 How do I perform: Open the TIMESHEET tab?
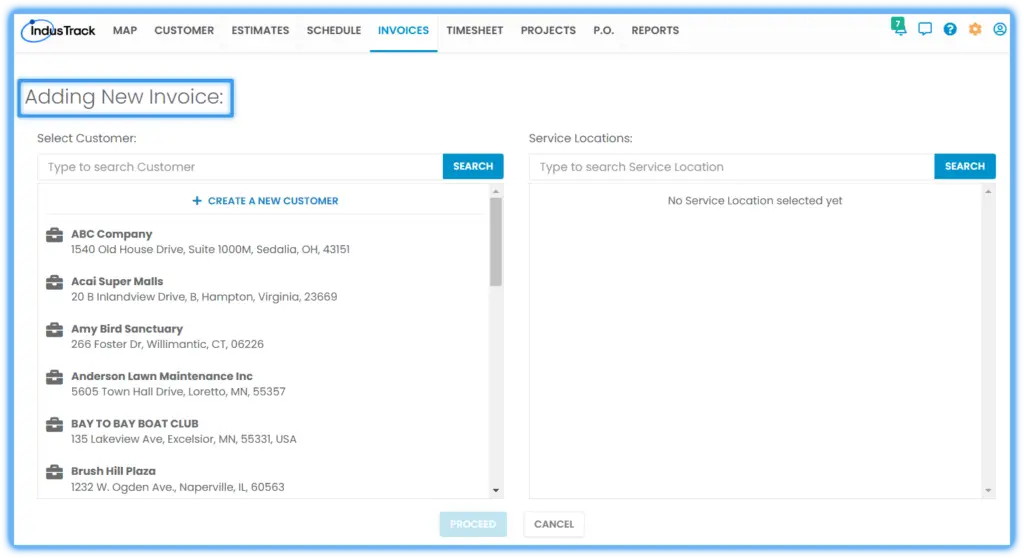tap(475, 30)
